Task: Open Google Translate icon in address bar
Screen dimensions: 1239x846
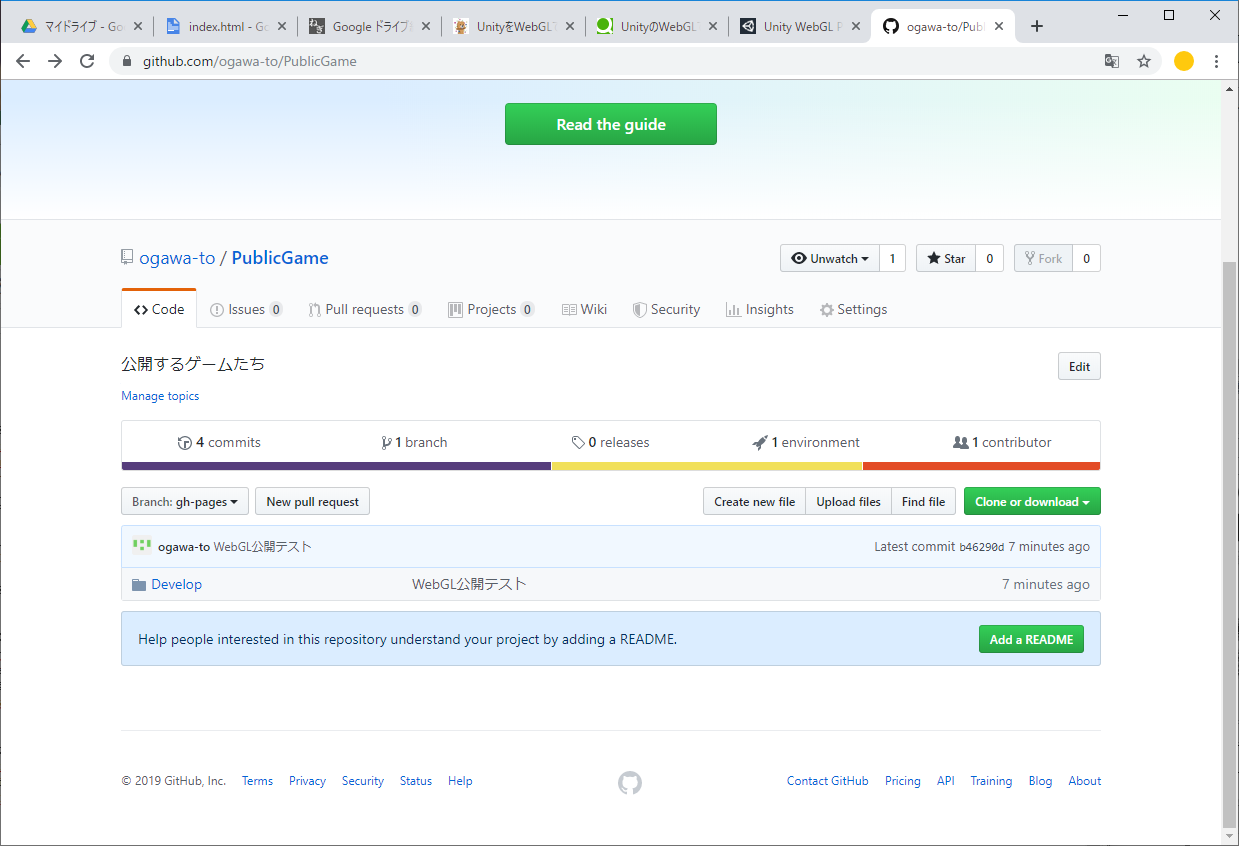Action: click(1112, 61)
